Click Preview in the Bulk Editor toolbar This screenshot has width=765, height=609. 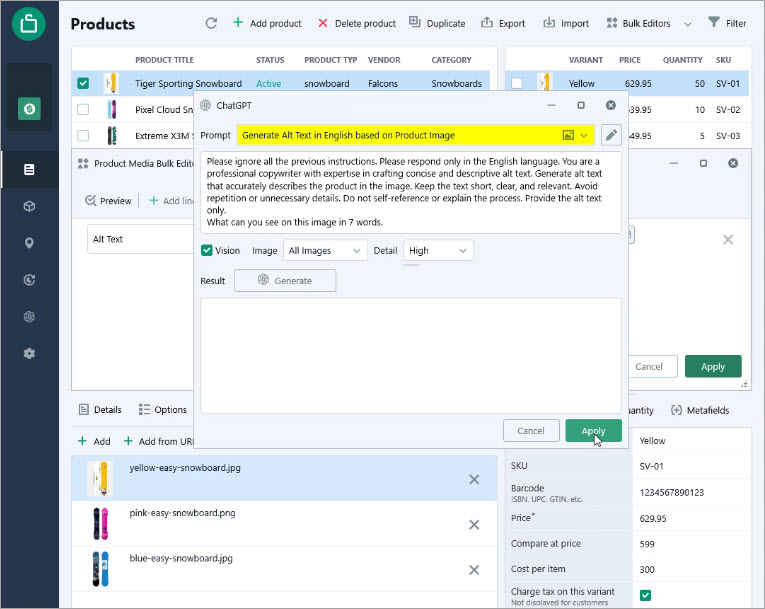point(108,201)
